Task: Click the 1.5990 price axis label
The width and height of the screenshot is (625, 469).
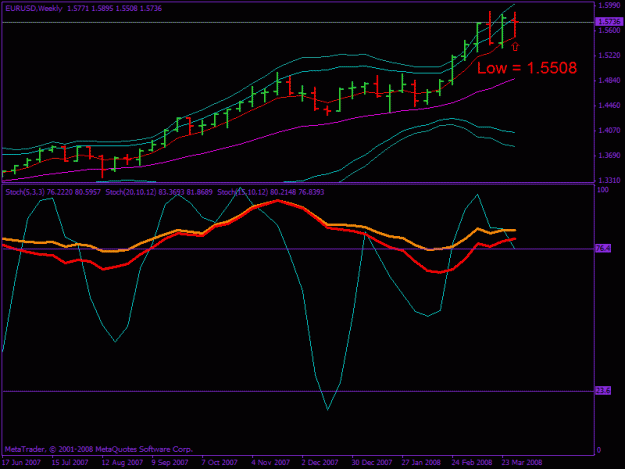Action: [x=609, y=5]
